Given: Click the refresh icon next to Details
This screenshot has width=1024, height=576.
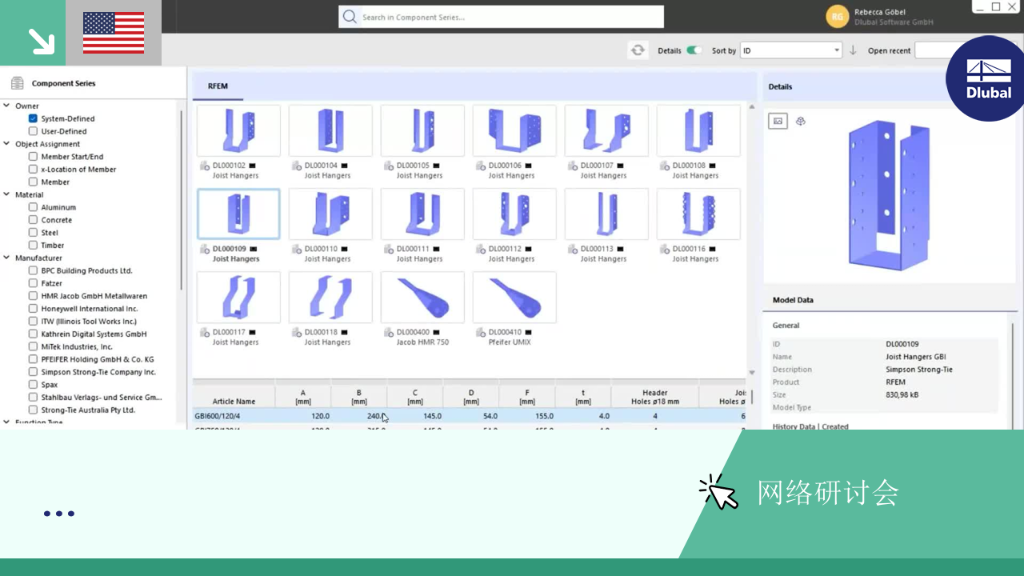Looking at the screenshot, I should point(637,50).
